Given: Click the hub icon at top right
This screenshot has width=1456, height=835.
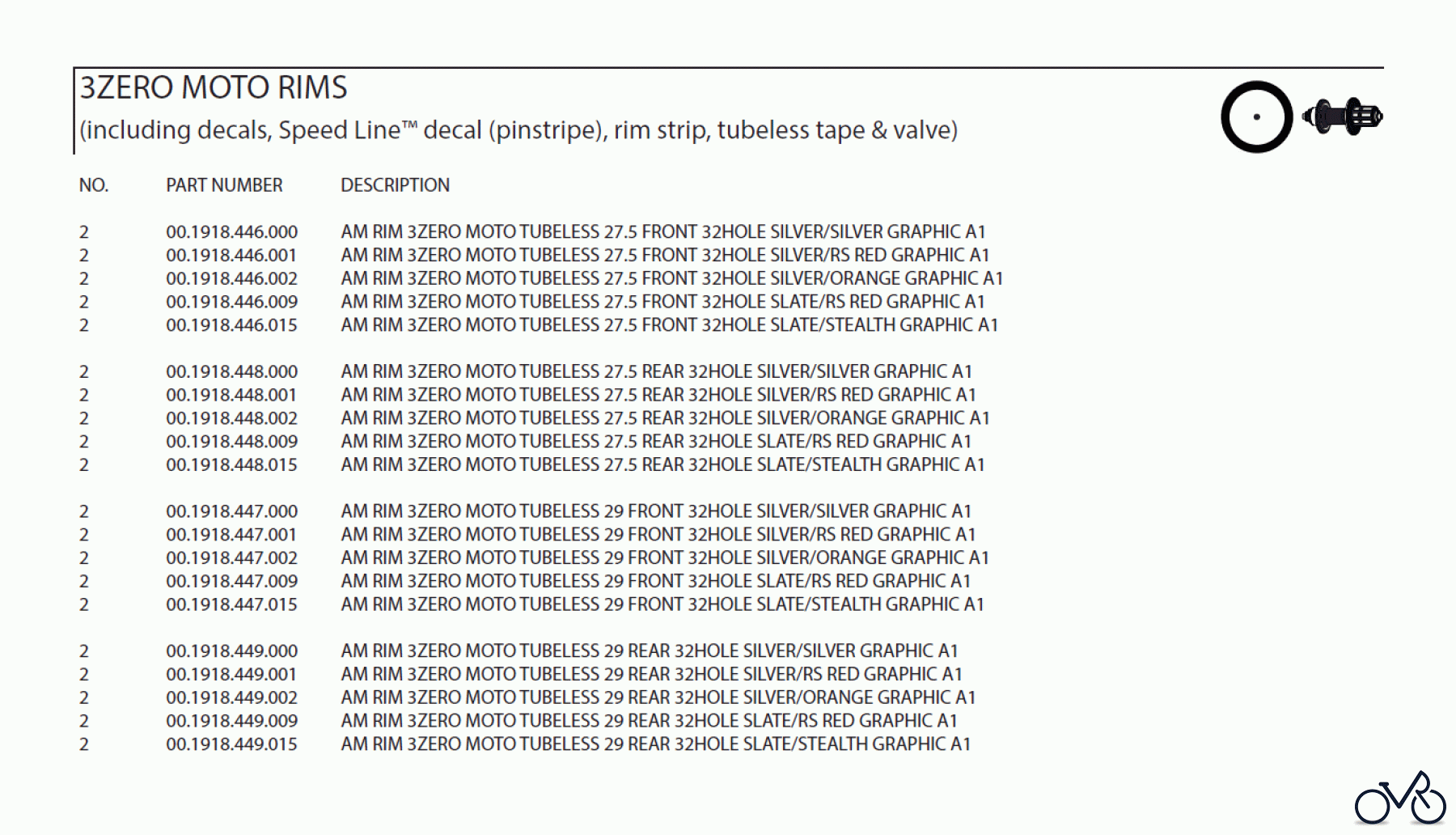Looking at the screenshot, I should tap(1343, 117).
